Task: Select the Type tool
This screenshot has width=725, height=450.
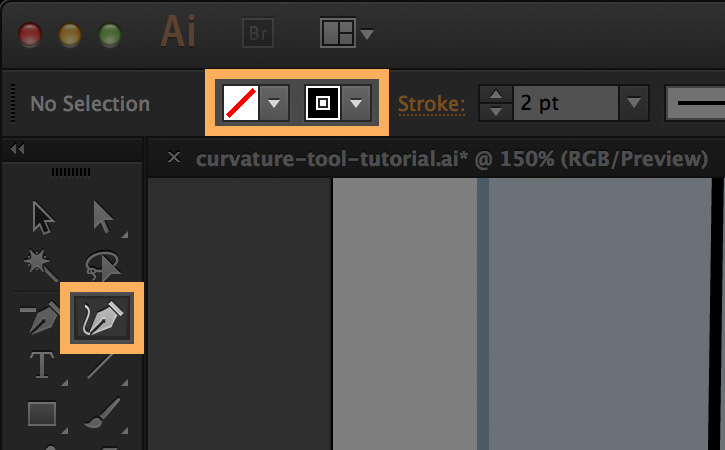Action: (x=42, y=366)
